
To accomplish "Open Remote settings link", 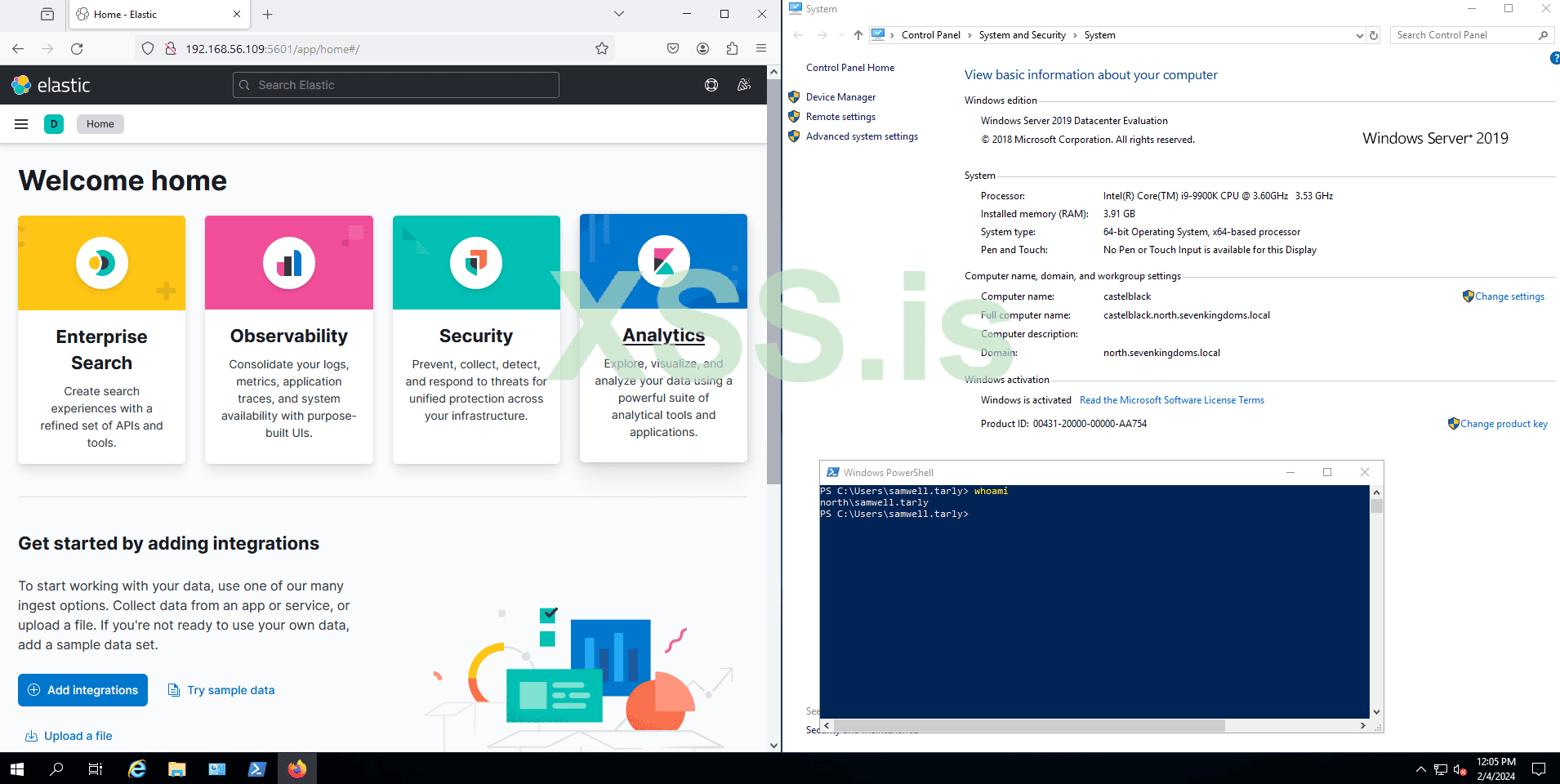I will (840, 117).
